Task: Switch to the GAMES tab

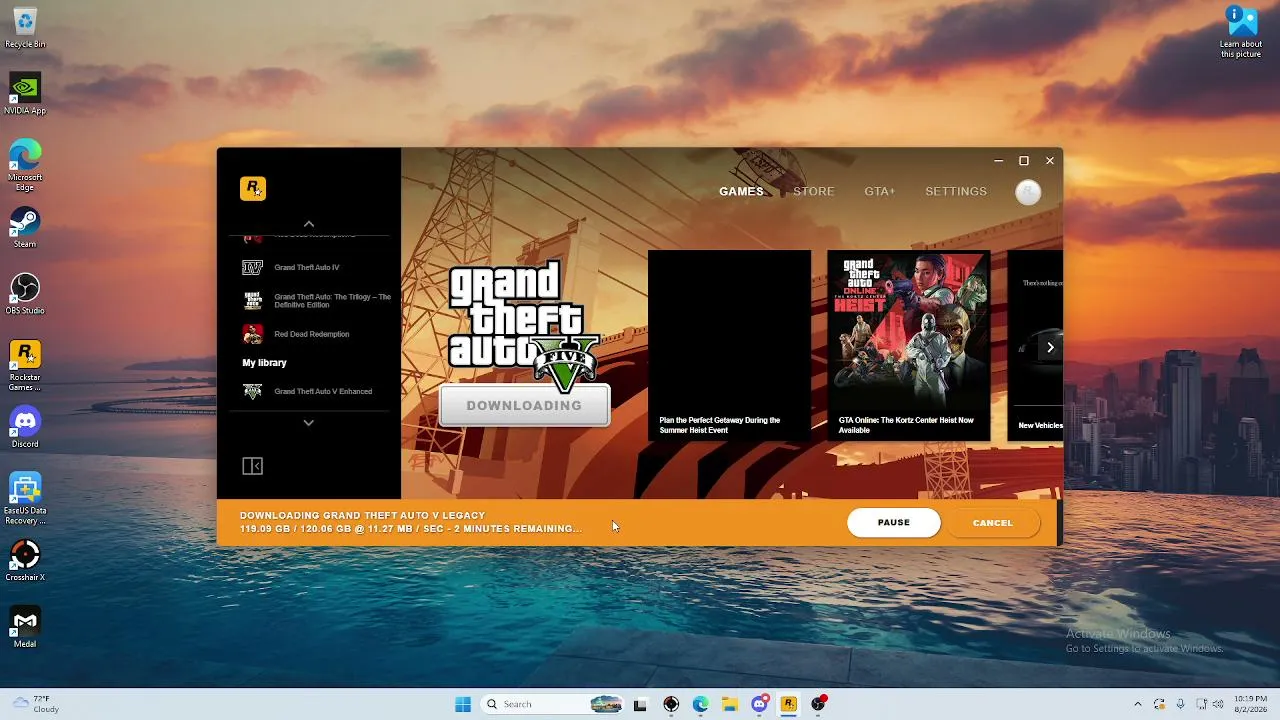Action: click(741, 191)
